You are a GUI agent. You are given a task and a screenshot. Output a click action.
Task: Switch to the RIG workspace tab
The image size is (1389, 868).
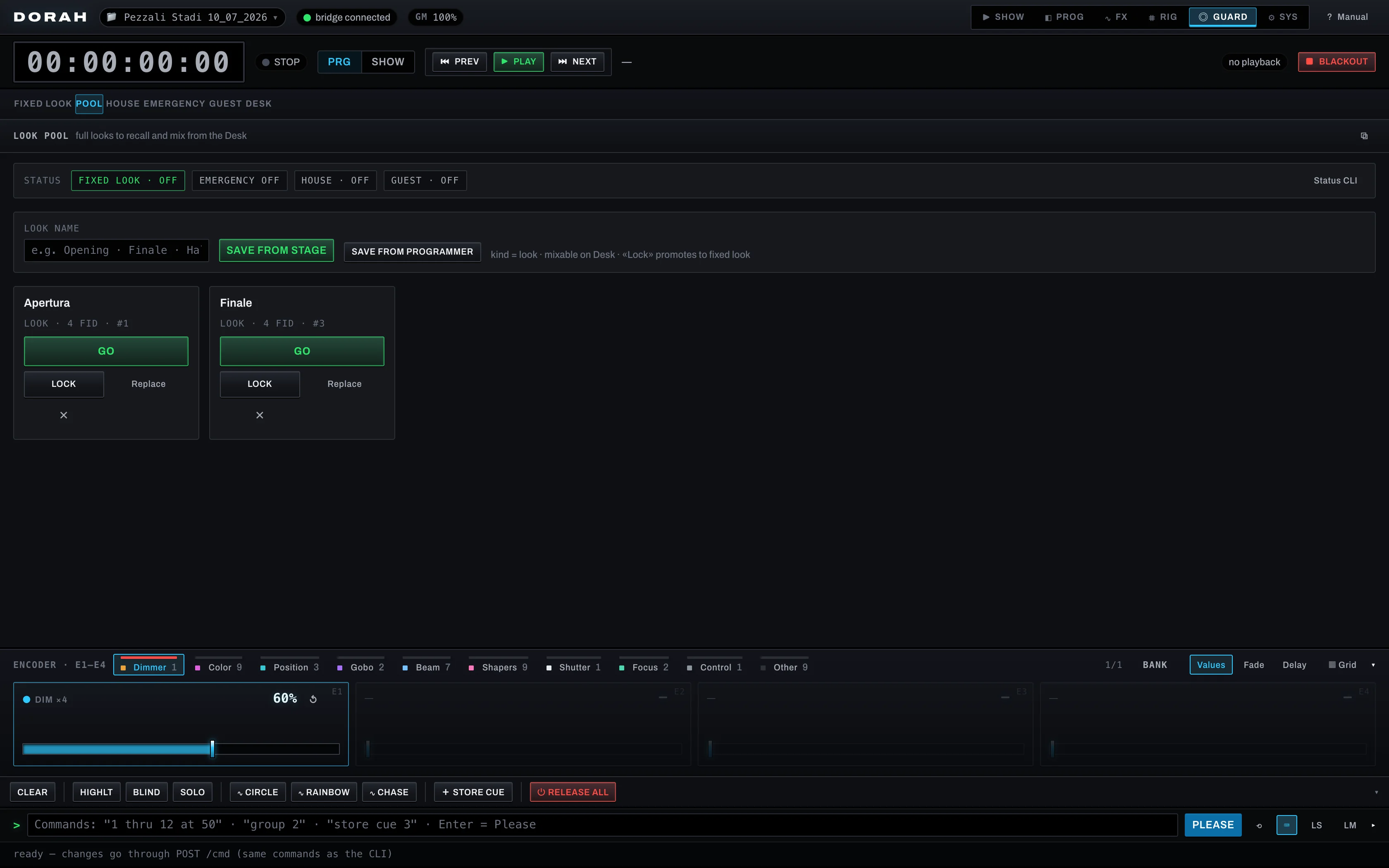pos(1162,17)
